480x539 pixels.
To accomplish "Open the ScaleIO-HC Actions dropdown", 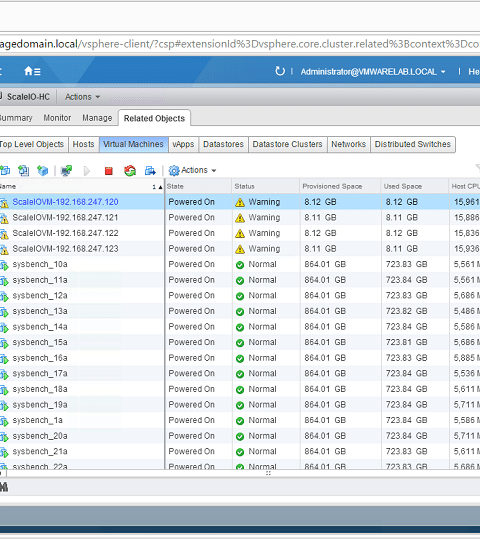I will click(83, 97).
